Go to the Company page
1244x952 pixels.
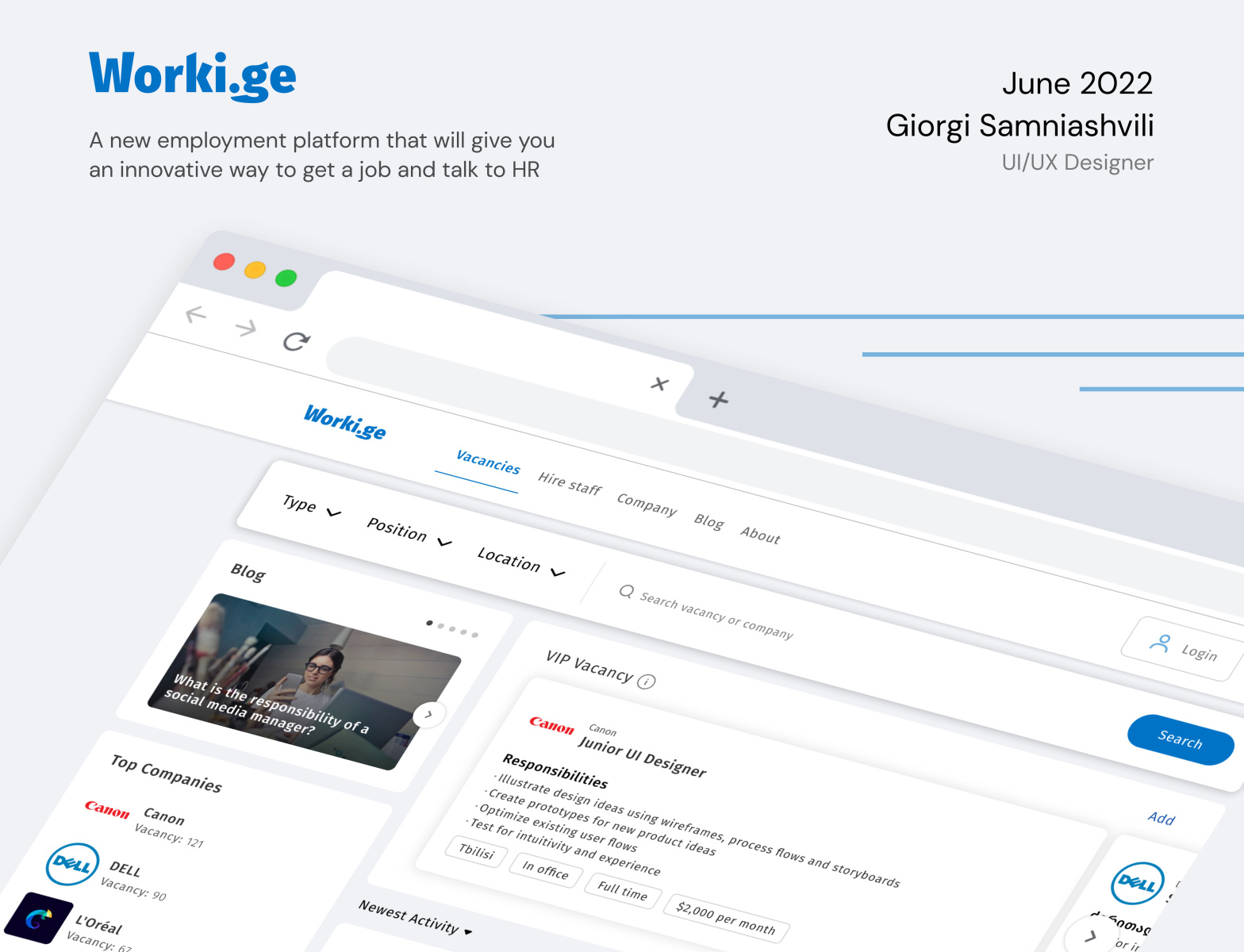647,504
